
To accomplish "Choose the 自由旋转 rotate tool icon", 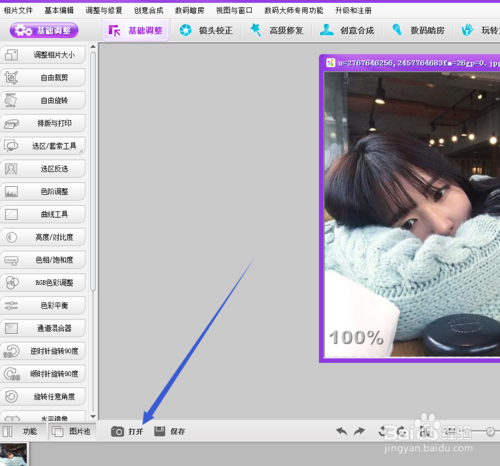I will (11, 100).
